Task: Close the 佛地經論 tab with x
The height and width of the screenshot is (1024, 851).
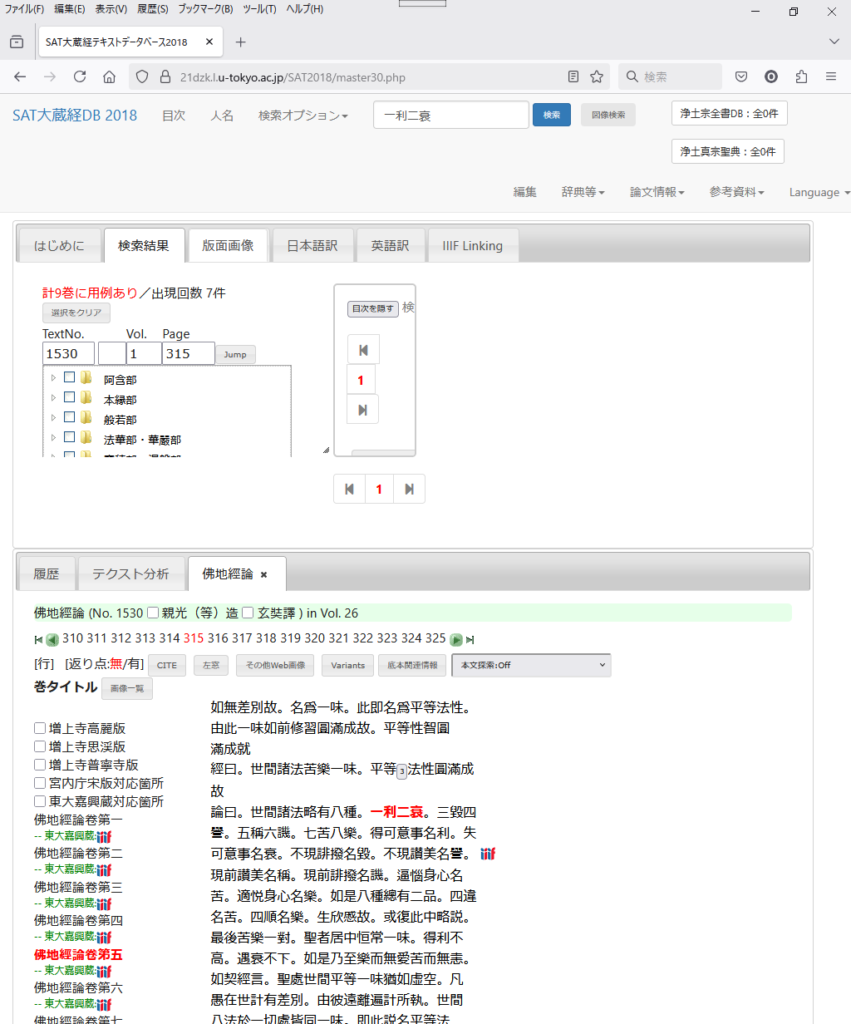Action: click(x=264, y=575)
